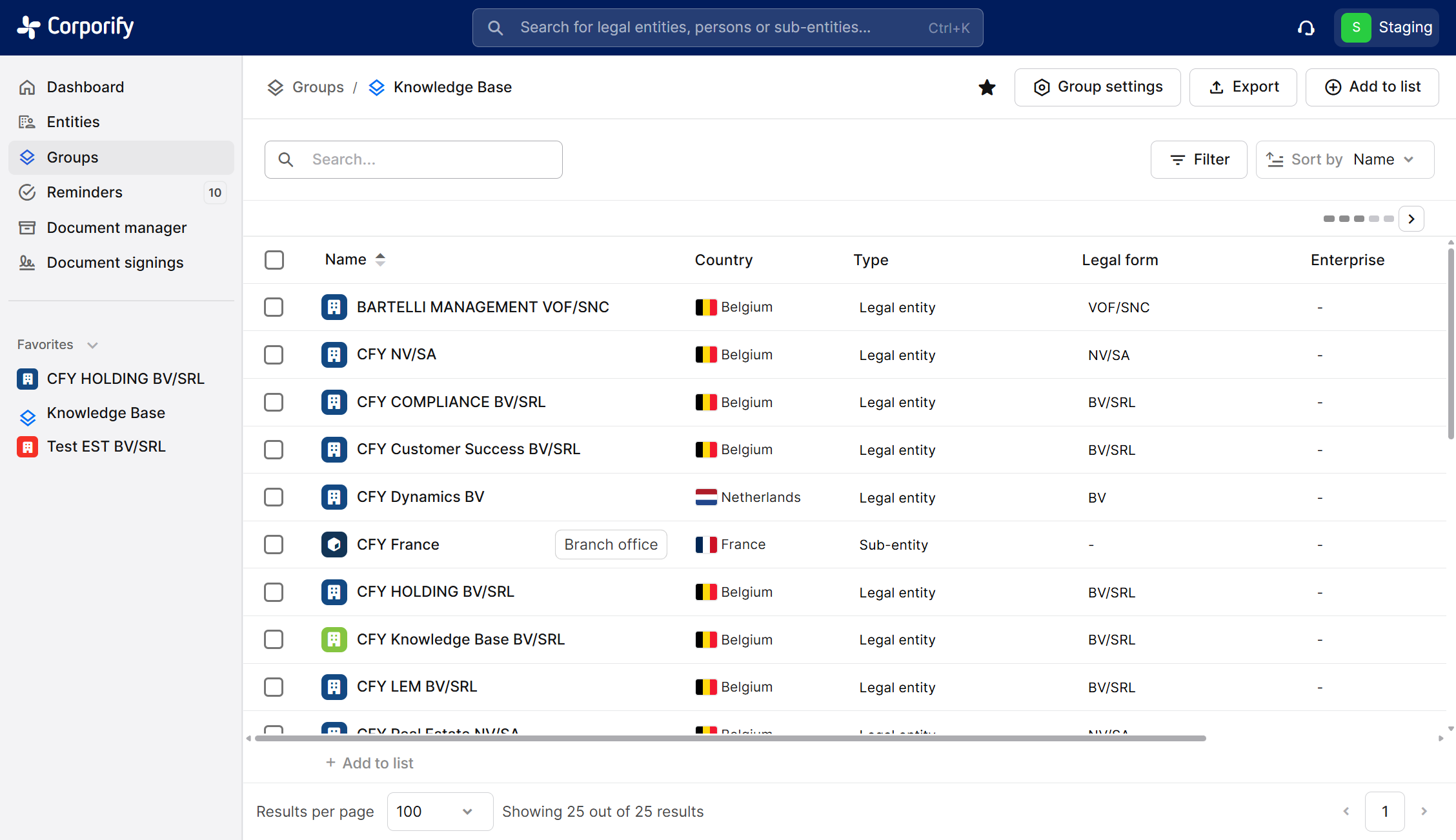Tick the select-all checkbox in header
Screen dimensions: 1456x840
coord(274,260)
